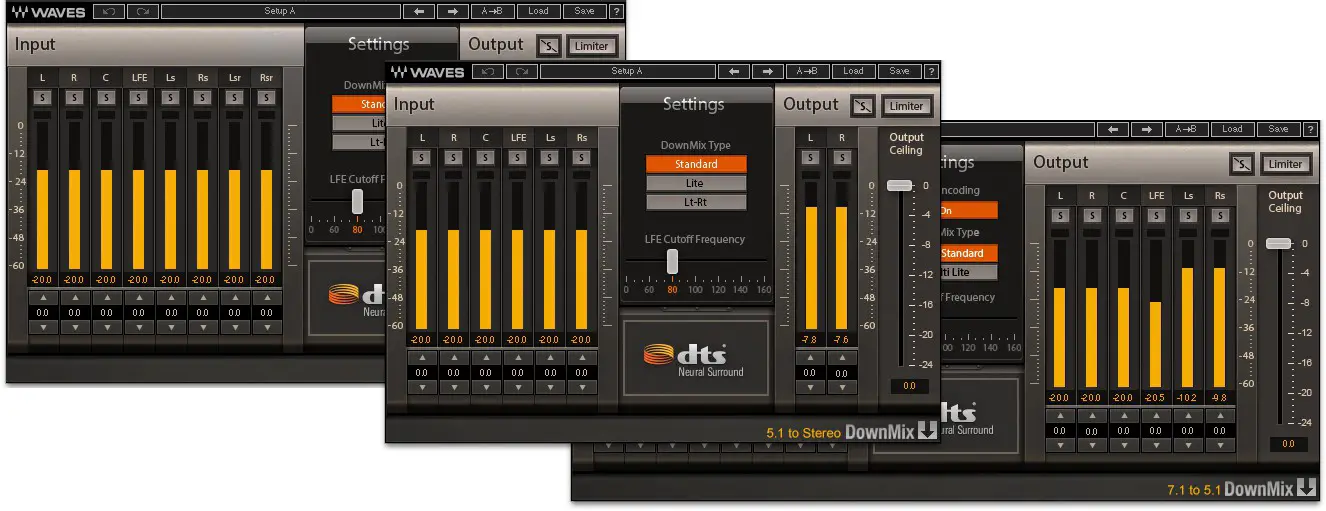
Task: Solo the LFE input in 5.1 to Stereo window
Action: point(518,158)
